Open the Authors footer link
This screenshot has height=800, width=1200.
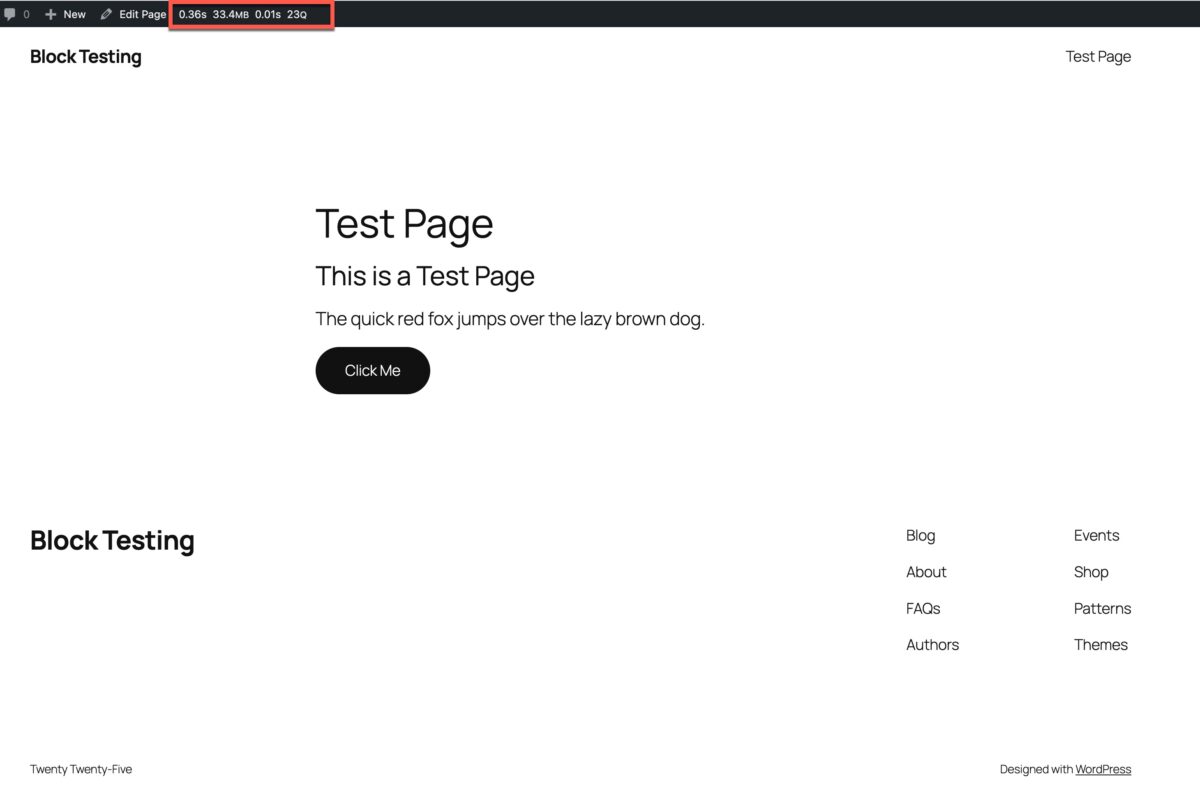pos(932,644)
